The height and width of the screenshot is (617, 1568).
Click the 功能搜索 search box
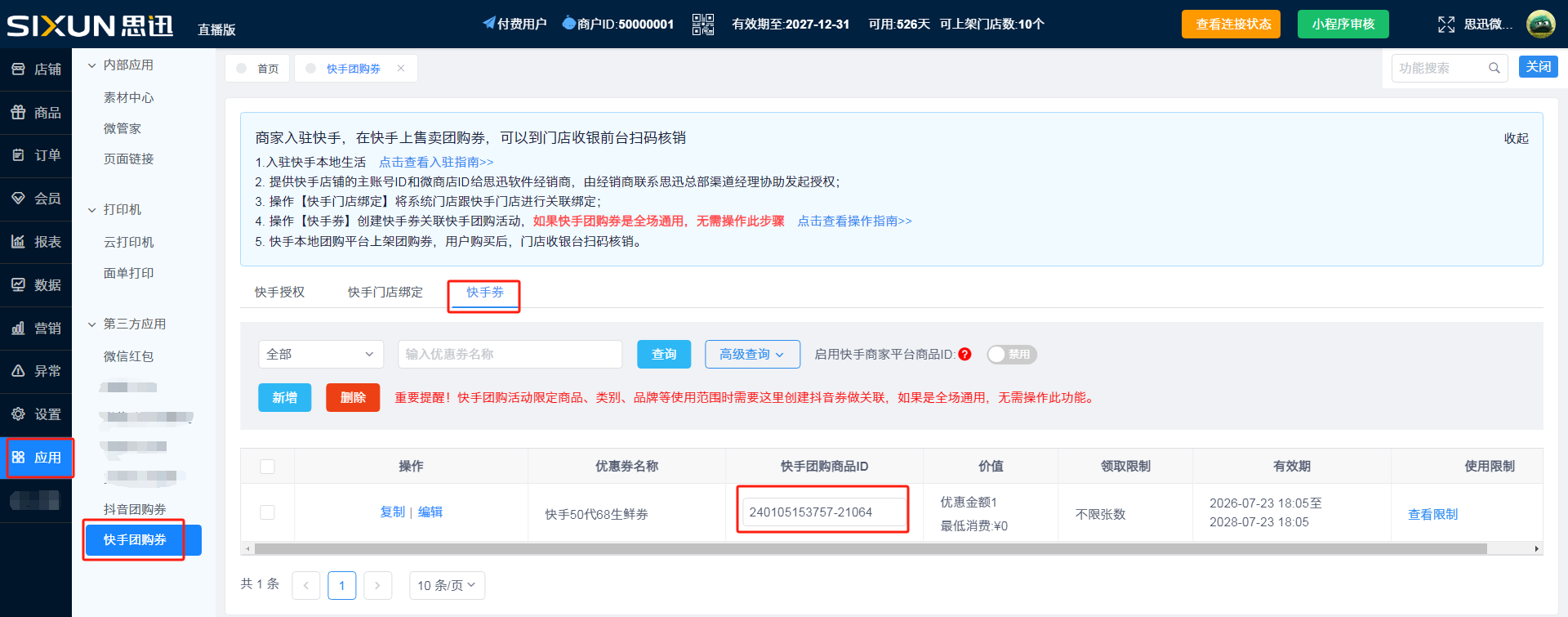(x=1450, y=68)
